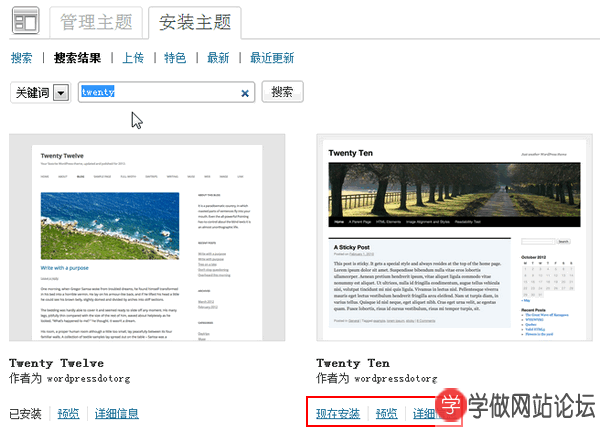This screenshot has width=600, height=432.
Task: Open the 上传 link
Action: [133, 58]
